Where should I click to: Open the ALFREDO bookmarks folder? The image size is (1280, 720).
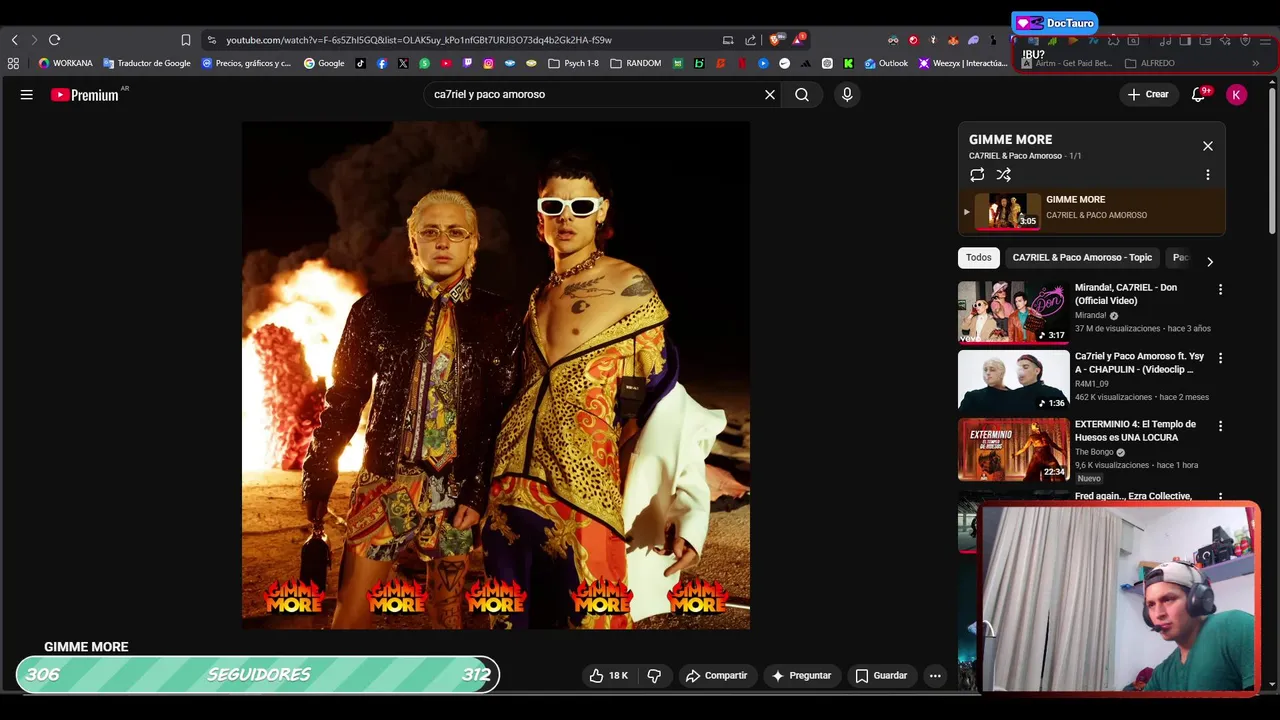click(x=1150, y=63)
